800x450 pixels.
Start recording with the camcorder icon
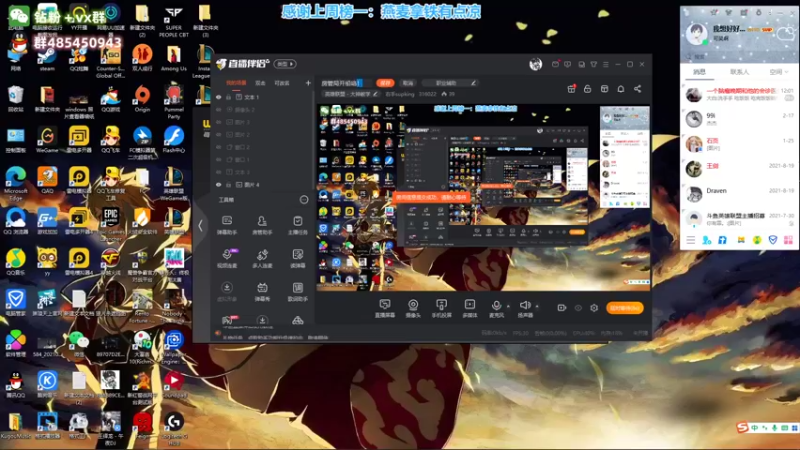click(x=562, y=308)
